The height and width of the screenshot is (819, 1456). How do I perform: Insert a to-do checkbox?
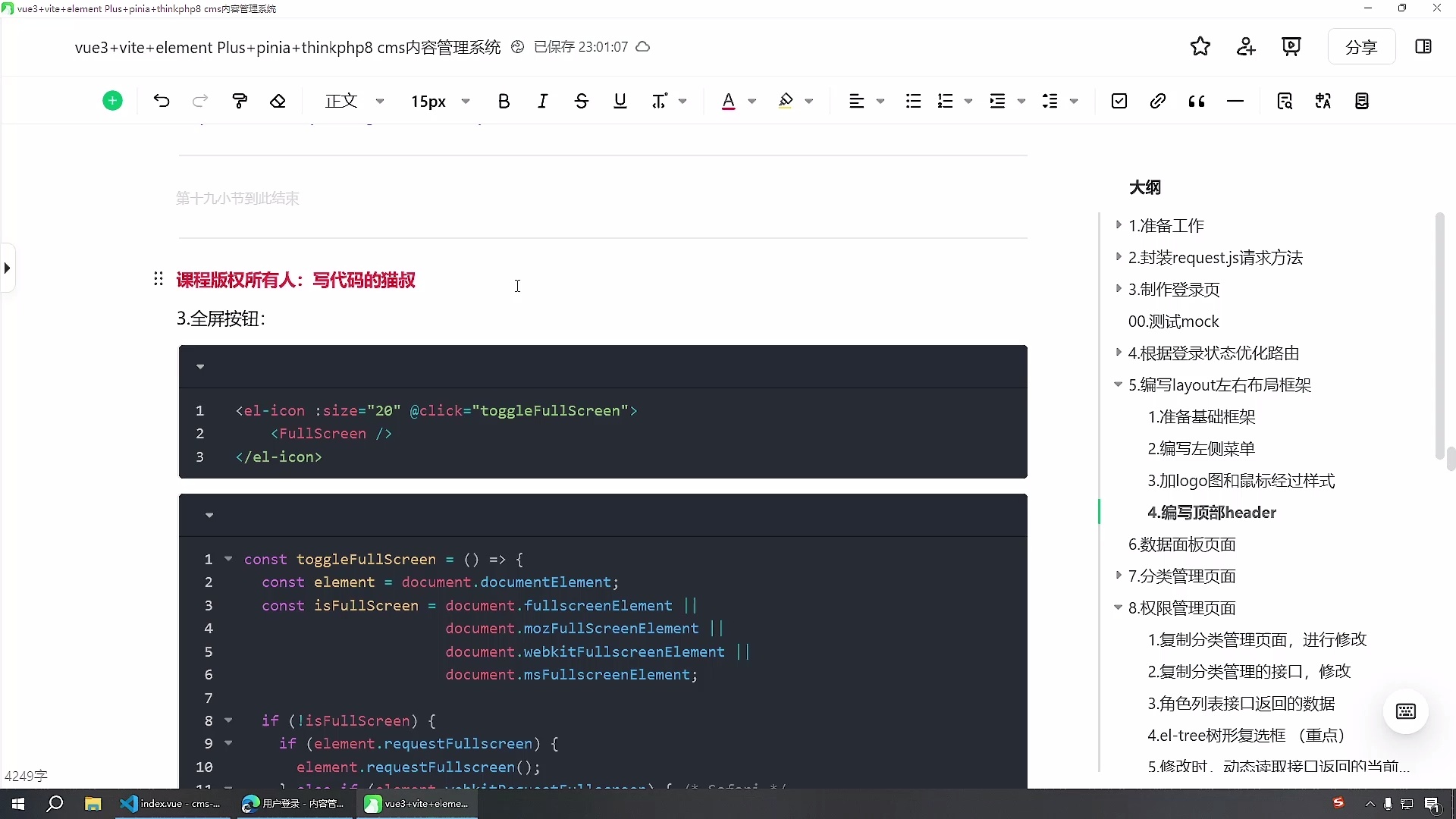click(1119, 101)
